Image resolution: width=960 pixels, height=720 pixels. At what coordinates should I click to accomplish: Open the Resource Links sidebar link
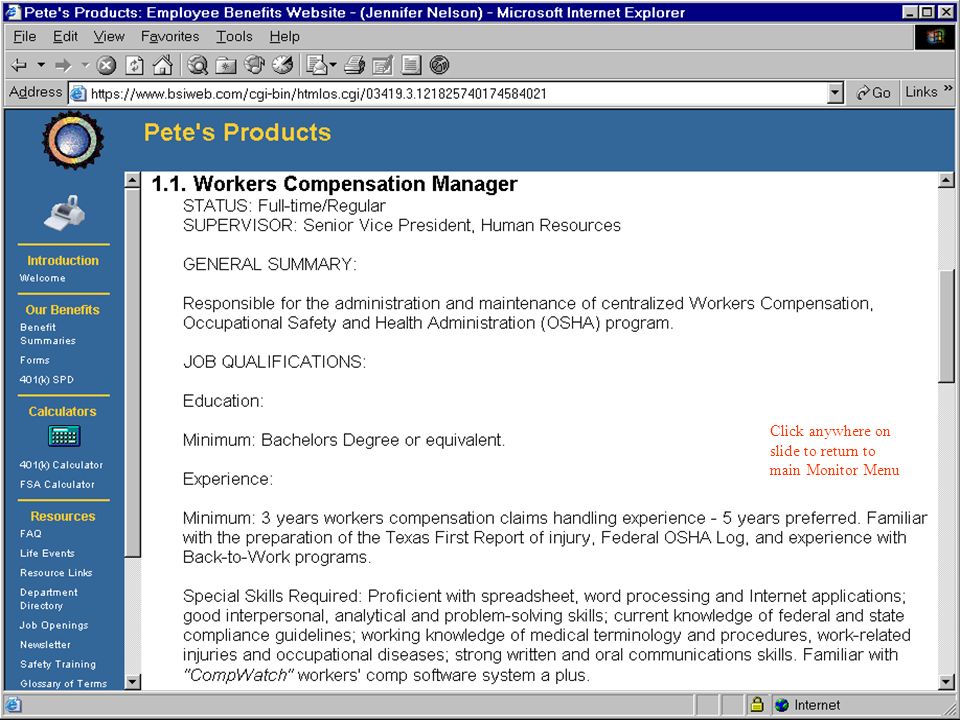(56, 572)
